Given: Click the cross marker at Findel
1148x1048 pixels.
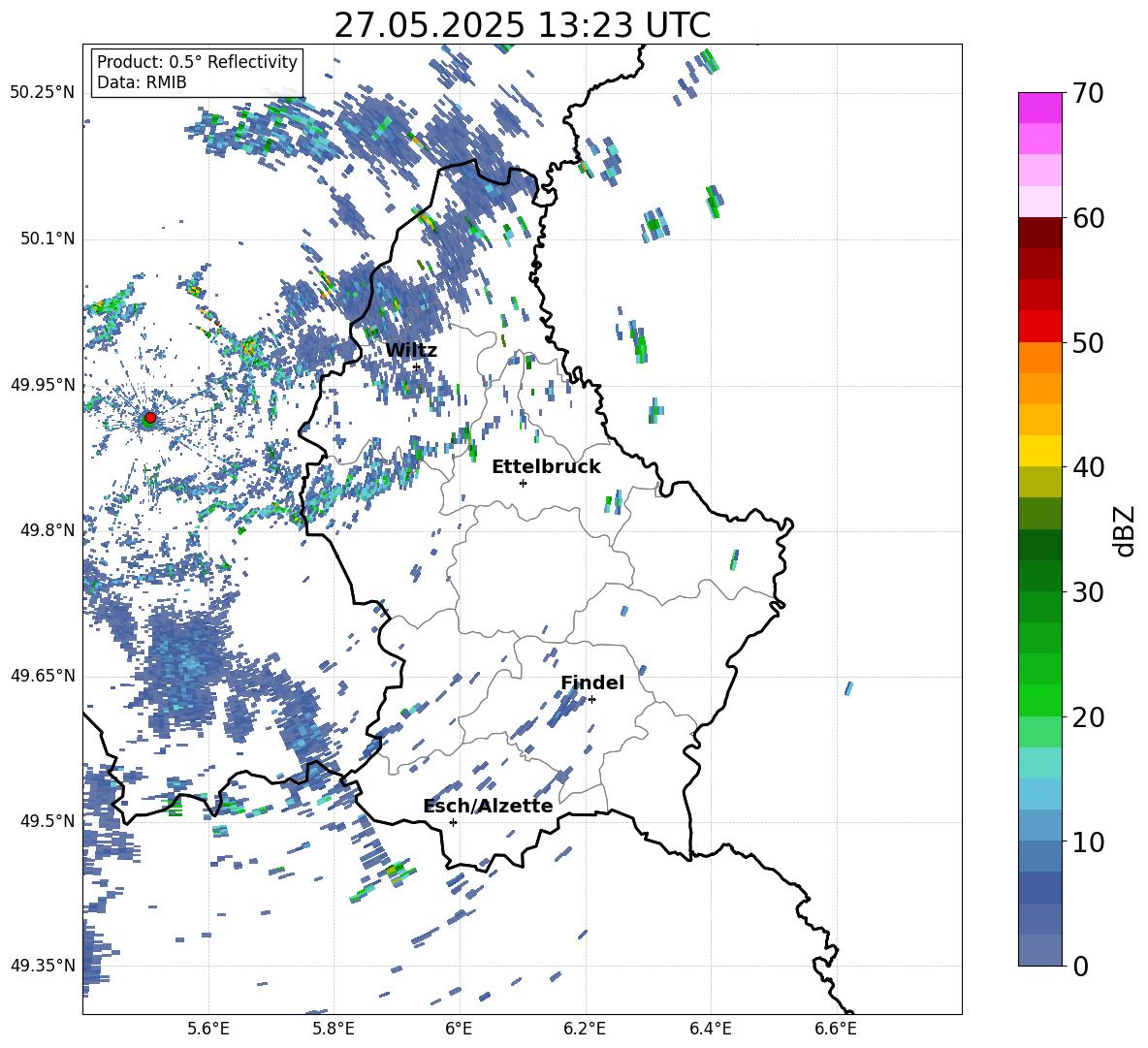Looking at the screenshot, I should pyautogui.click(x=591, y=700).
